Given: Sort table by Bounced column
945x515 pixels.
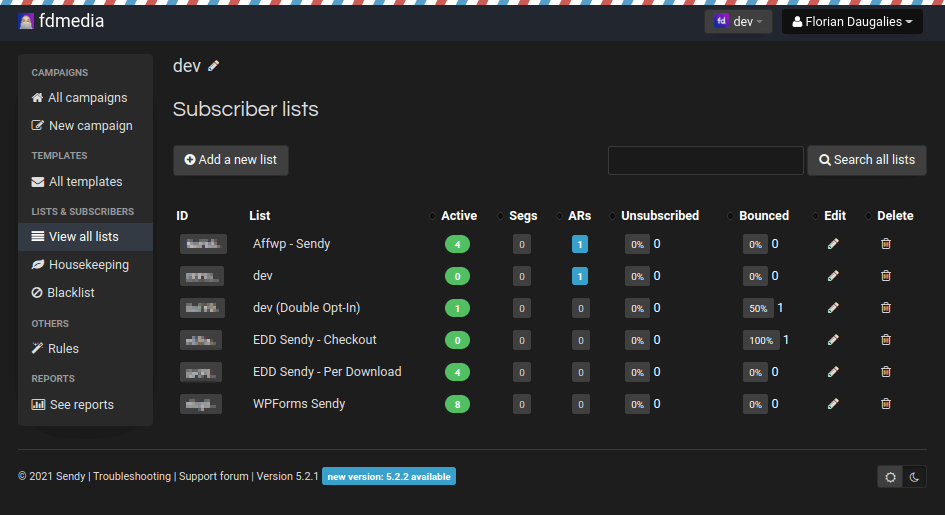Looking at the screenshot, I should tap(764, 216).
